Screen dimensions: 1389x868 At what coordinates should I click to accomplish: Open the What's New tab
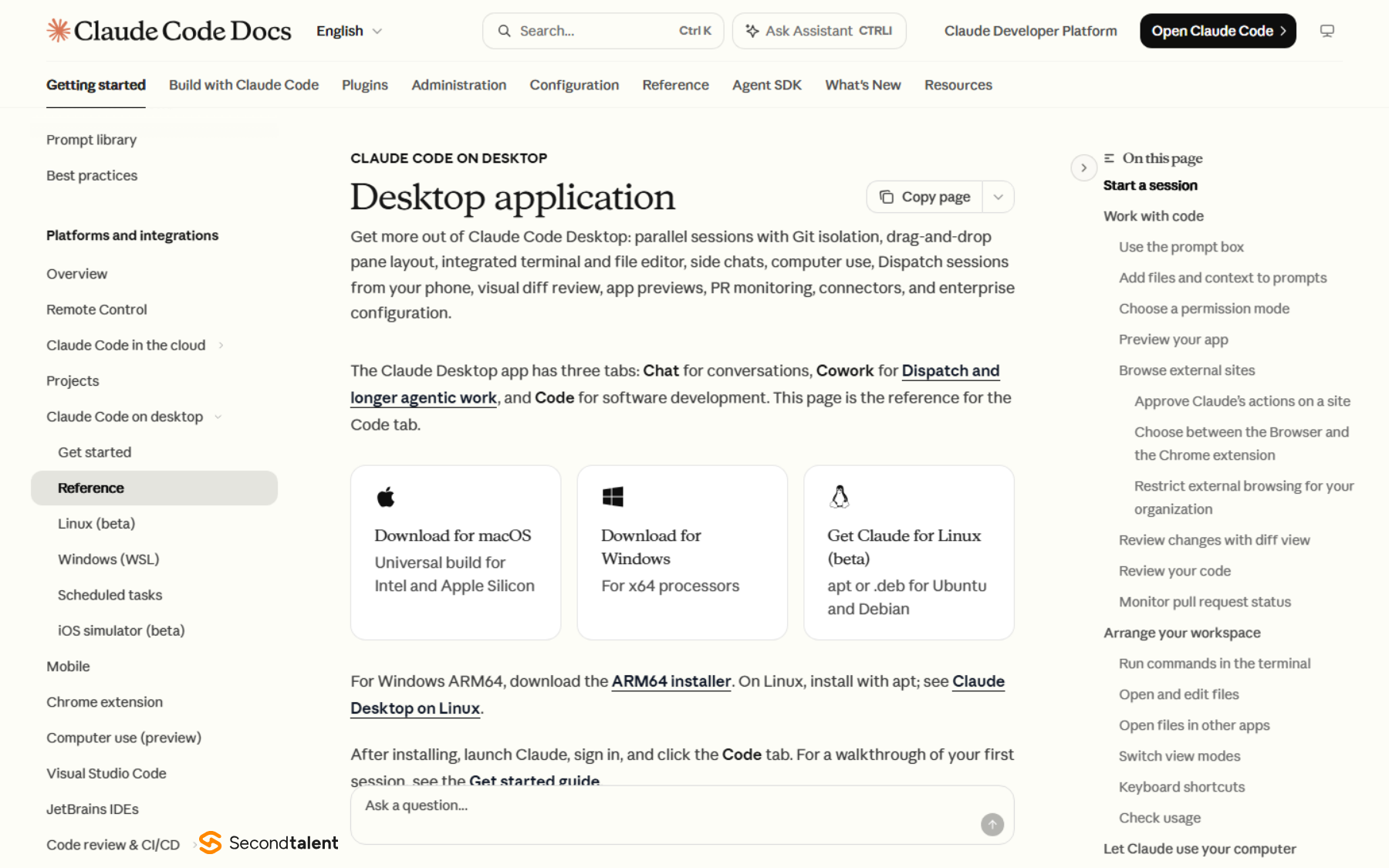pos(863,85)
